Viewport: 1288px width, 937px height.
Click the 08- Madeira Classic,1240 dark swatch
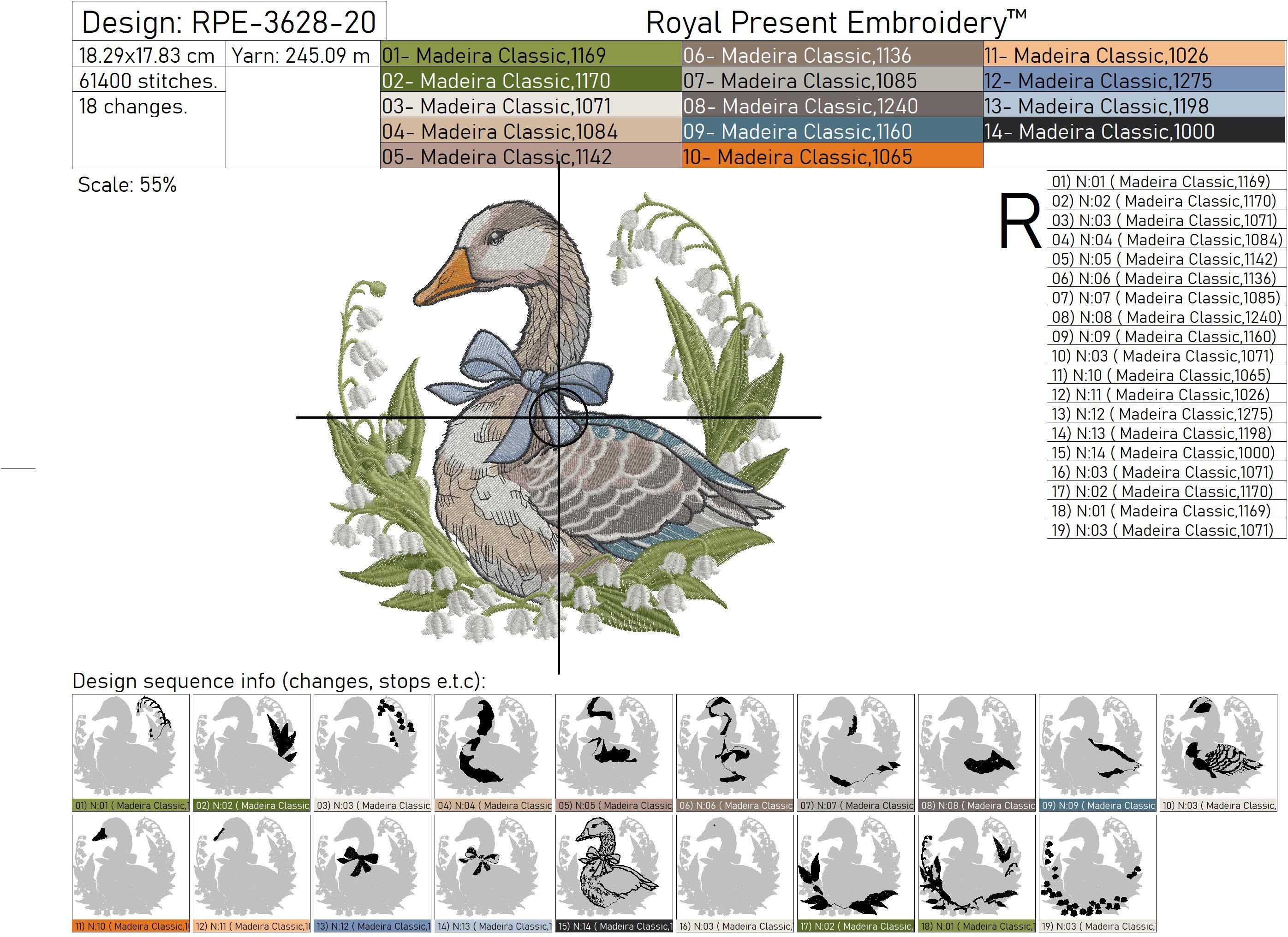833,105
